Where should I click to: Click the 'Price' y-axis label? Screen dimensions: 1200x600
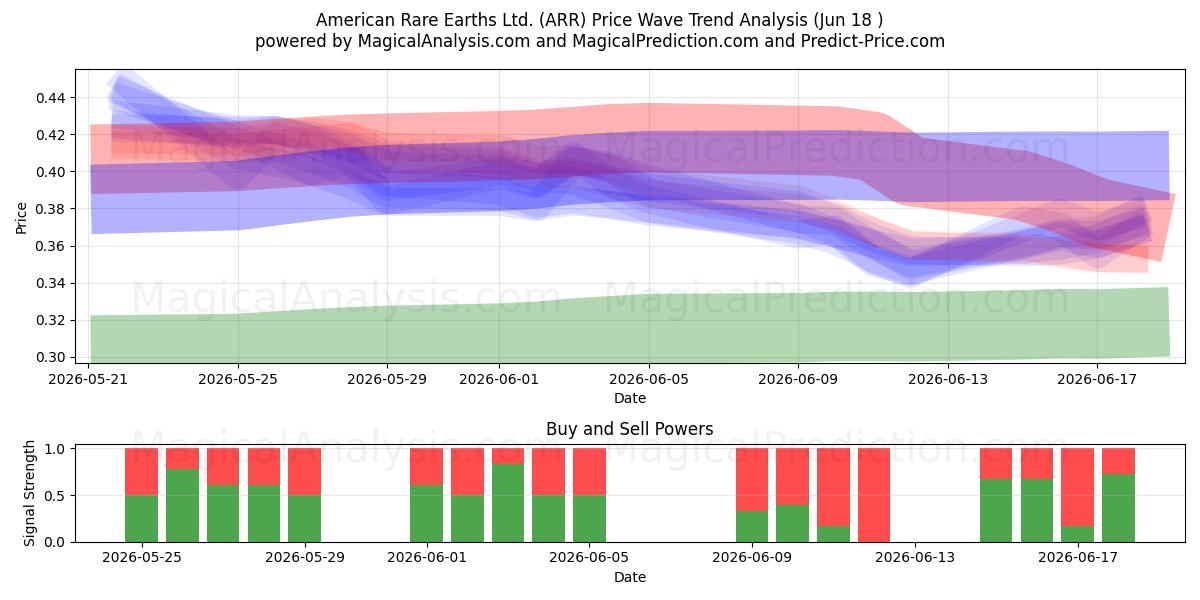pos(22,217)
